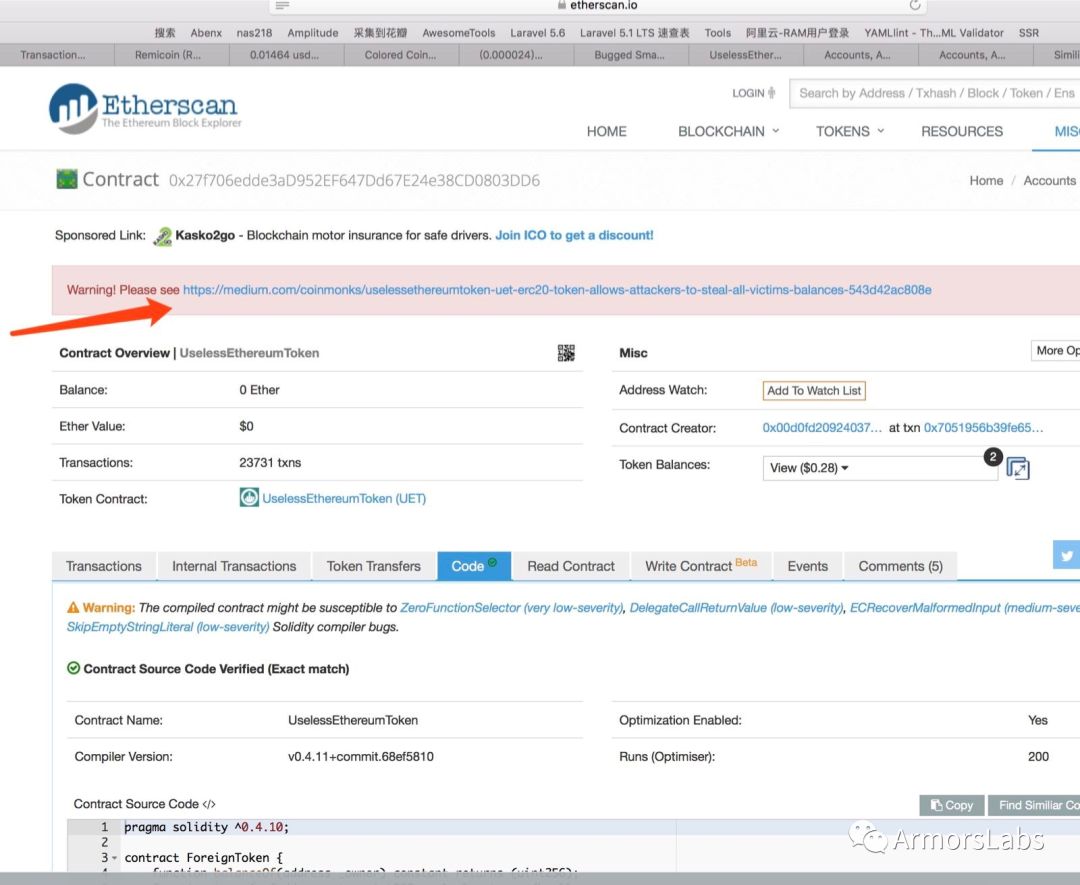The height and width of the screenshot is (885, 1080).
Task: Expand the BLOCKCHAIN navigation dropdown
Action: point(729,132)
